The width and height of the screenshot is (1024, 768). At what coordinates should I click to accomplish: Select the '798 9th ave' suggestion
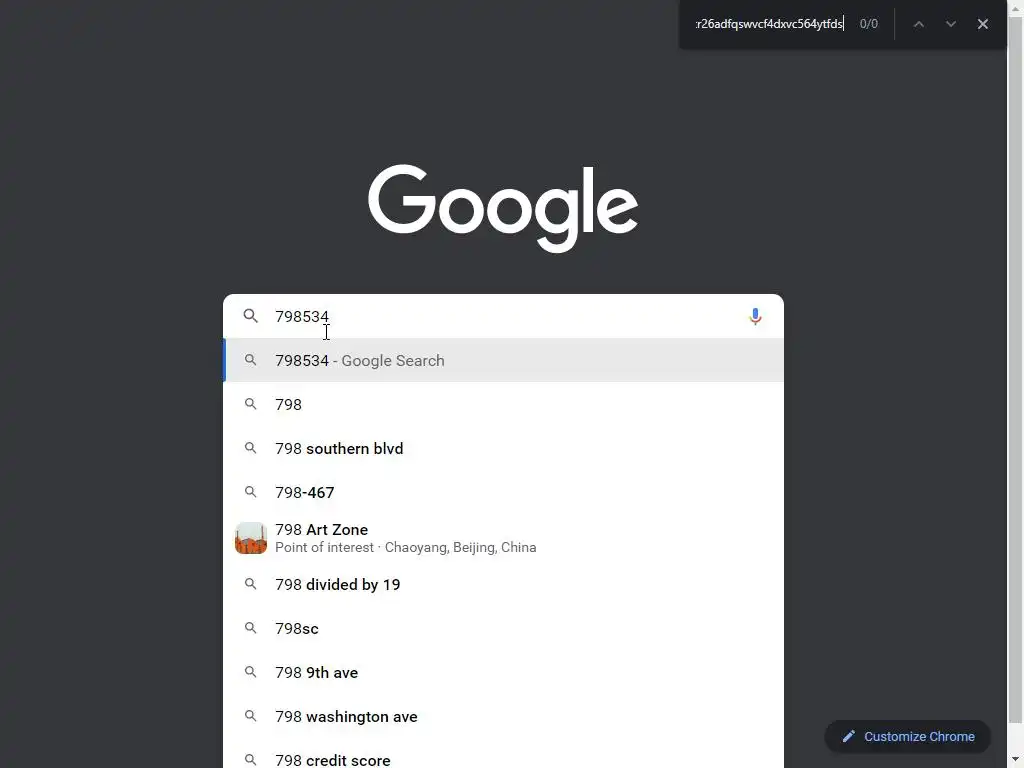click(x=504, y=673)
